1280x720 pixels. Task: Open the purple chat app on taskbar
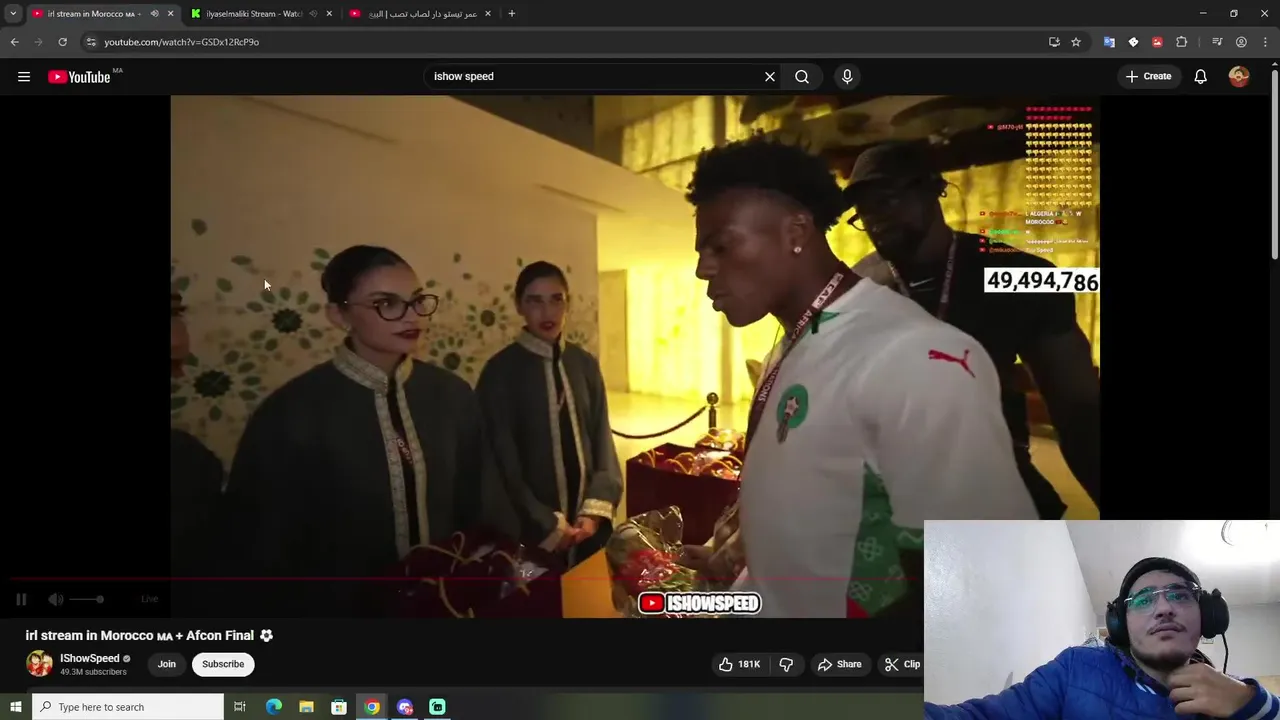tap(405, 707)
